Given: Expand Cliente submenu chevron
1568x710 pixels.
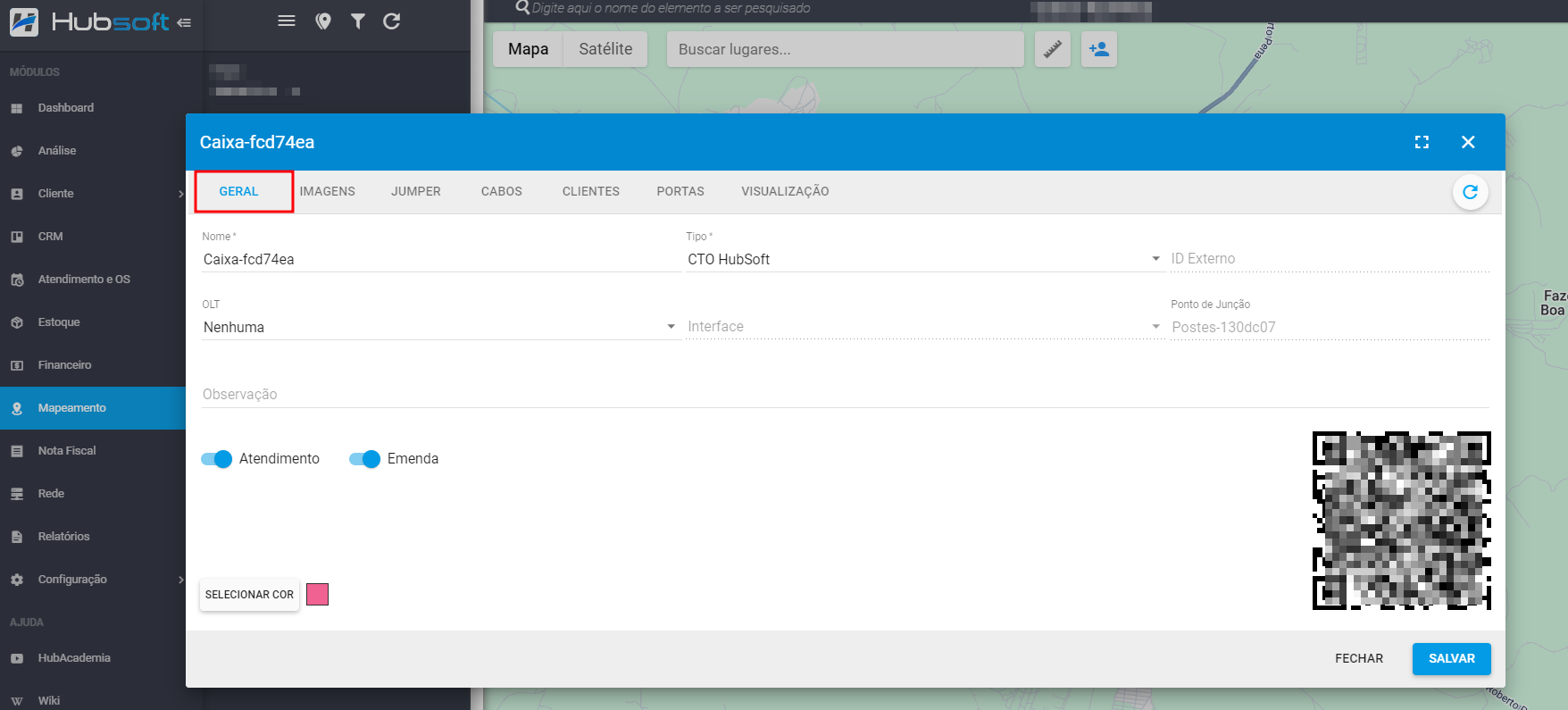Looking at the screenshot, I should [180, 194].
